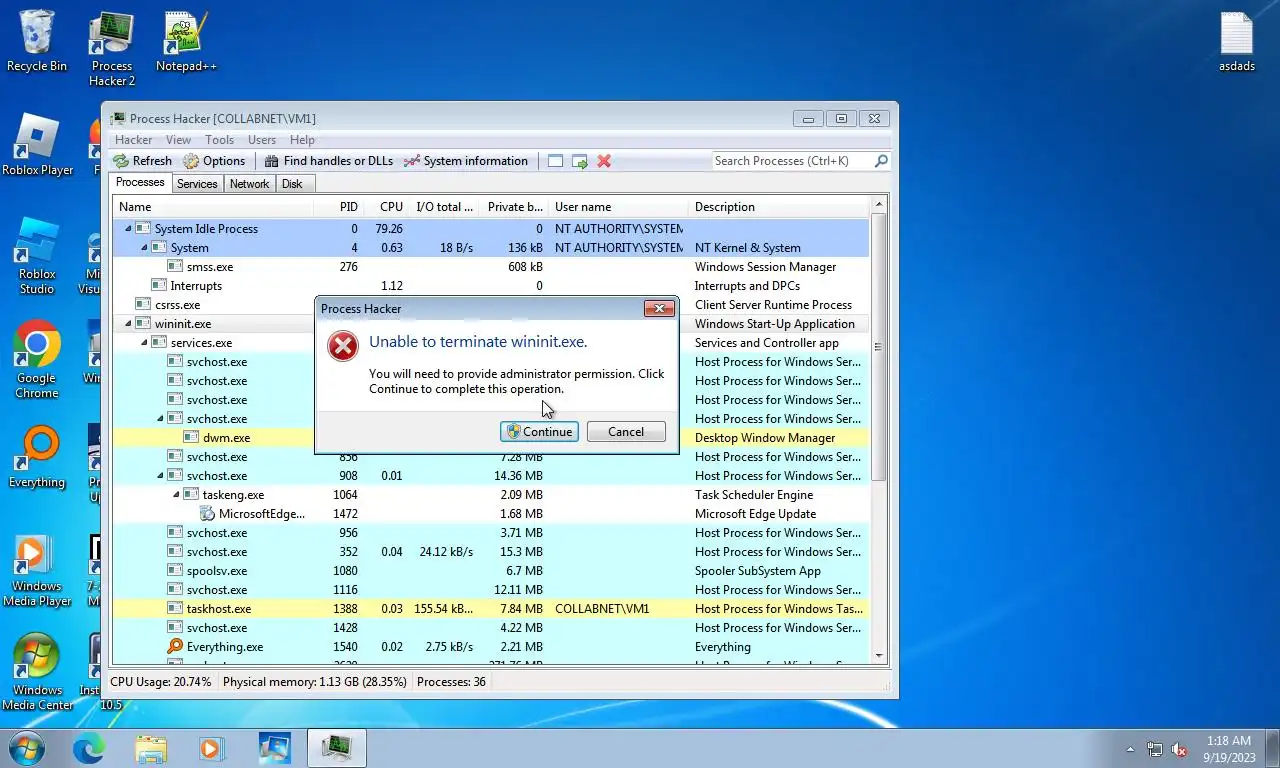1280x768 pixels.
Task: Sort by the CPU column header
Action: pyautogui.click(x=385, y=207)
